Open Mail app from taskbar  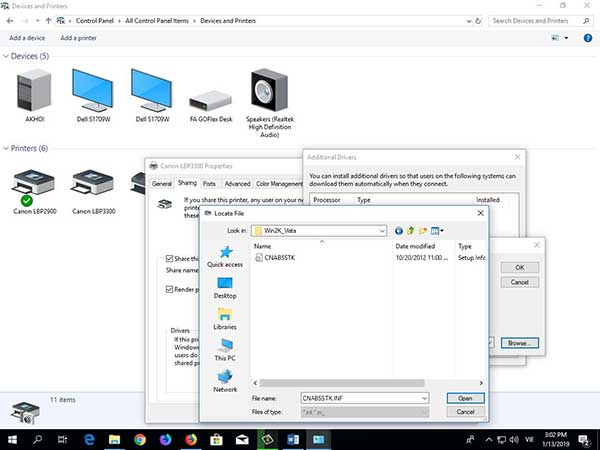242,440
